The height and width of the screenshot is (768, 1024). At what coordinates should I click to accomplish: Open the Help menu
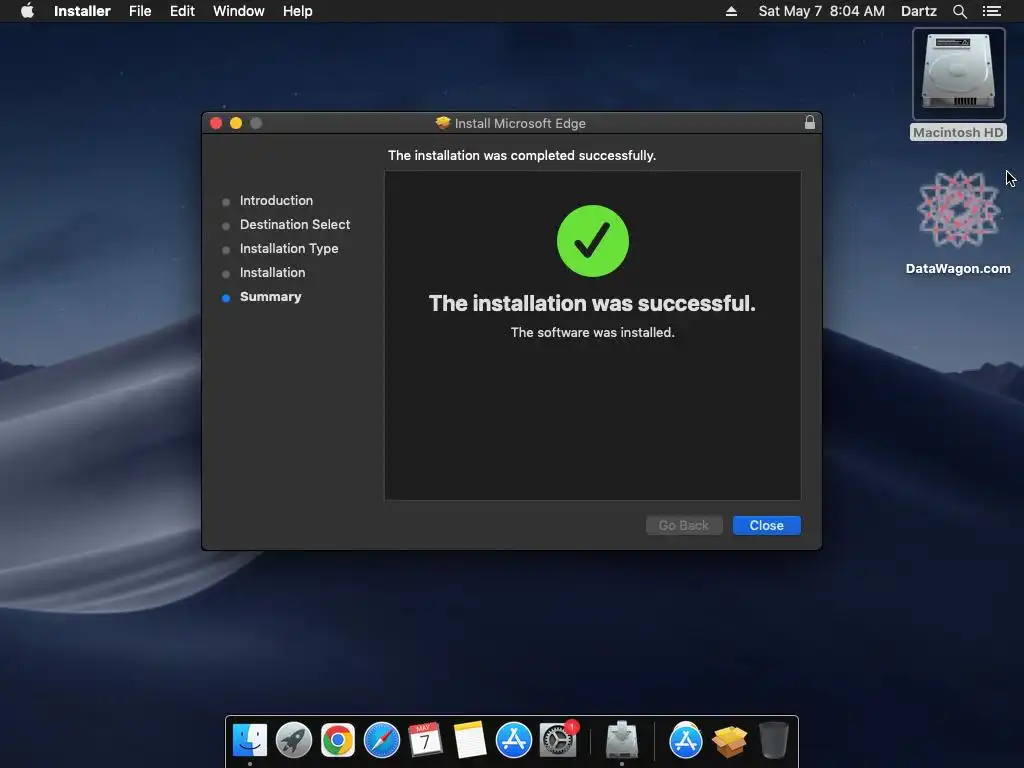click(x=297, y=11)
